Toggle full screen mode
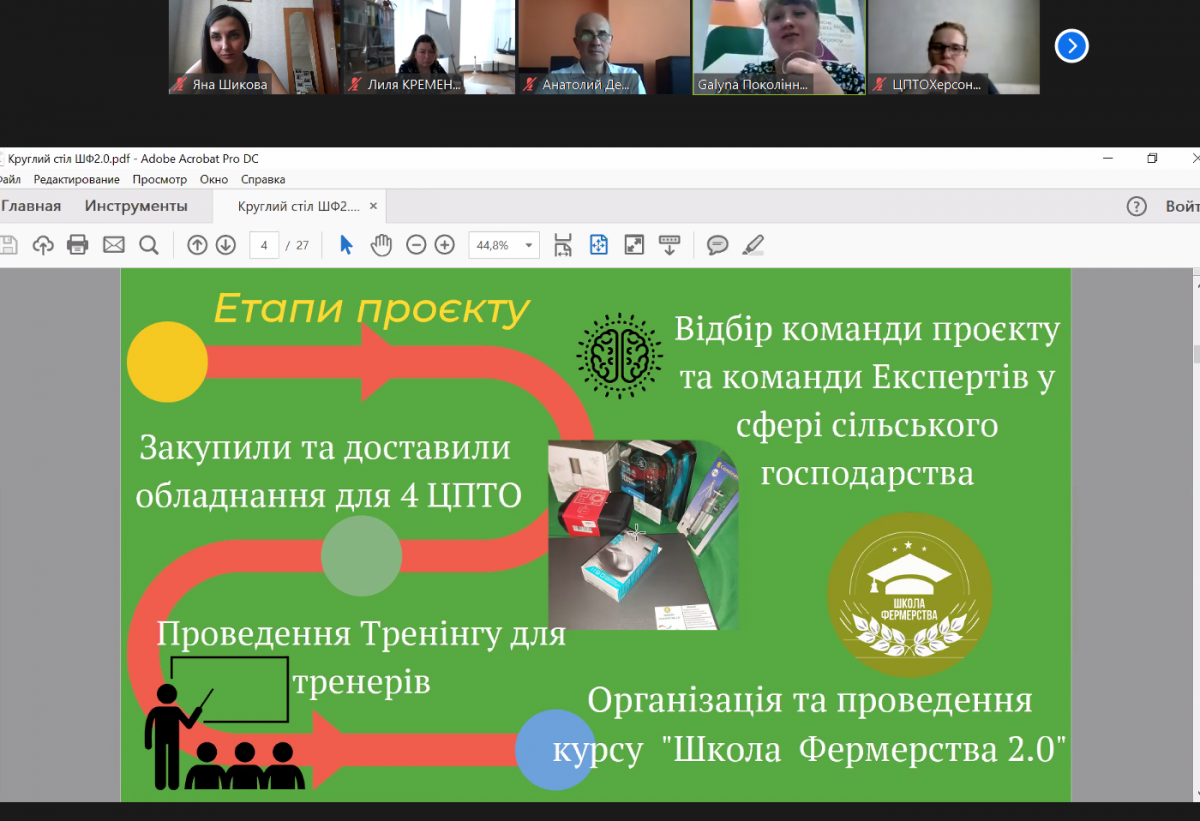The image size is (1200, 821). (x=634, y=245)
